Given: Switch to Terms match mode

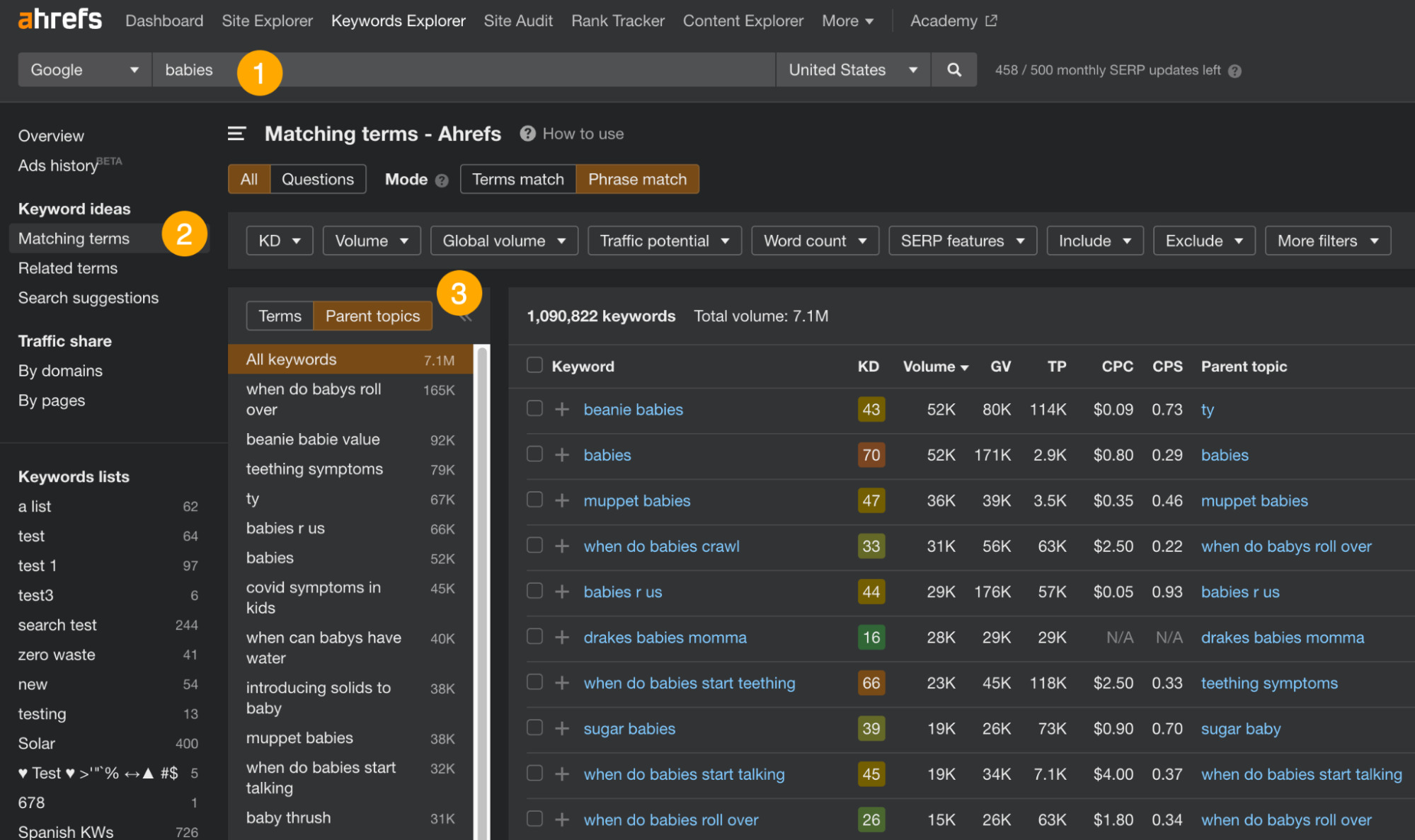Looking at the screenshot, I should tap(518, 179).
